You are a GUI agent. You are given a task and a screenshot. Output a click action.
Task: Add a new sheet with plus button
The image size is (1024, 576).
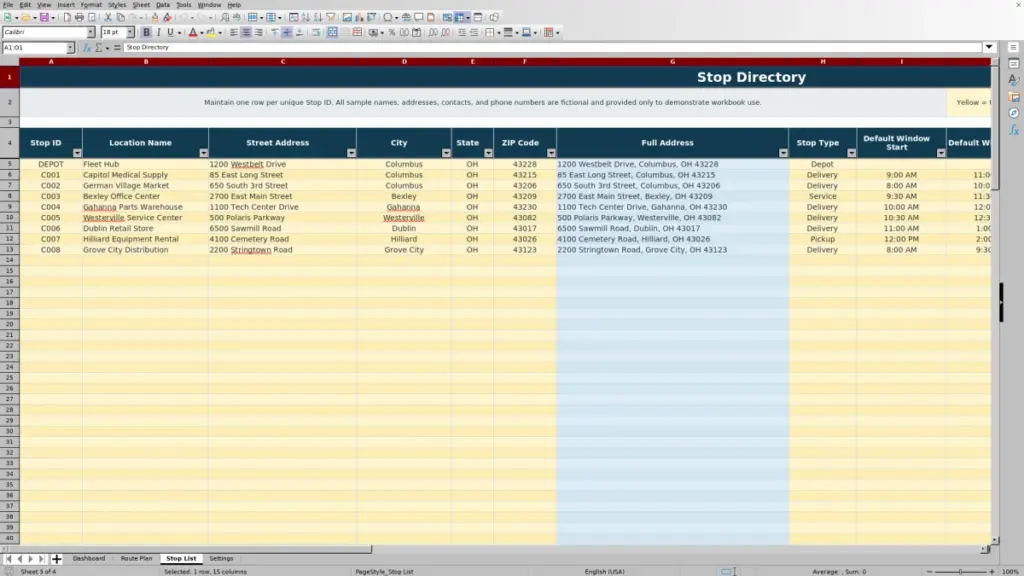point(56,558)
